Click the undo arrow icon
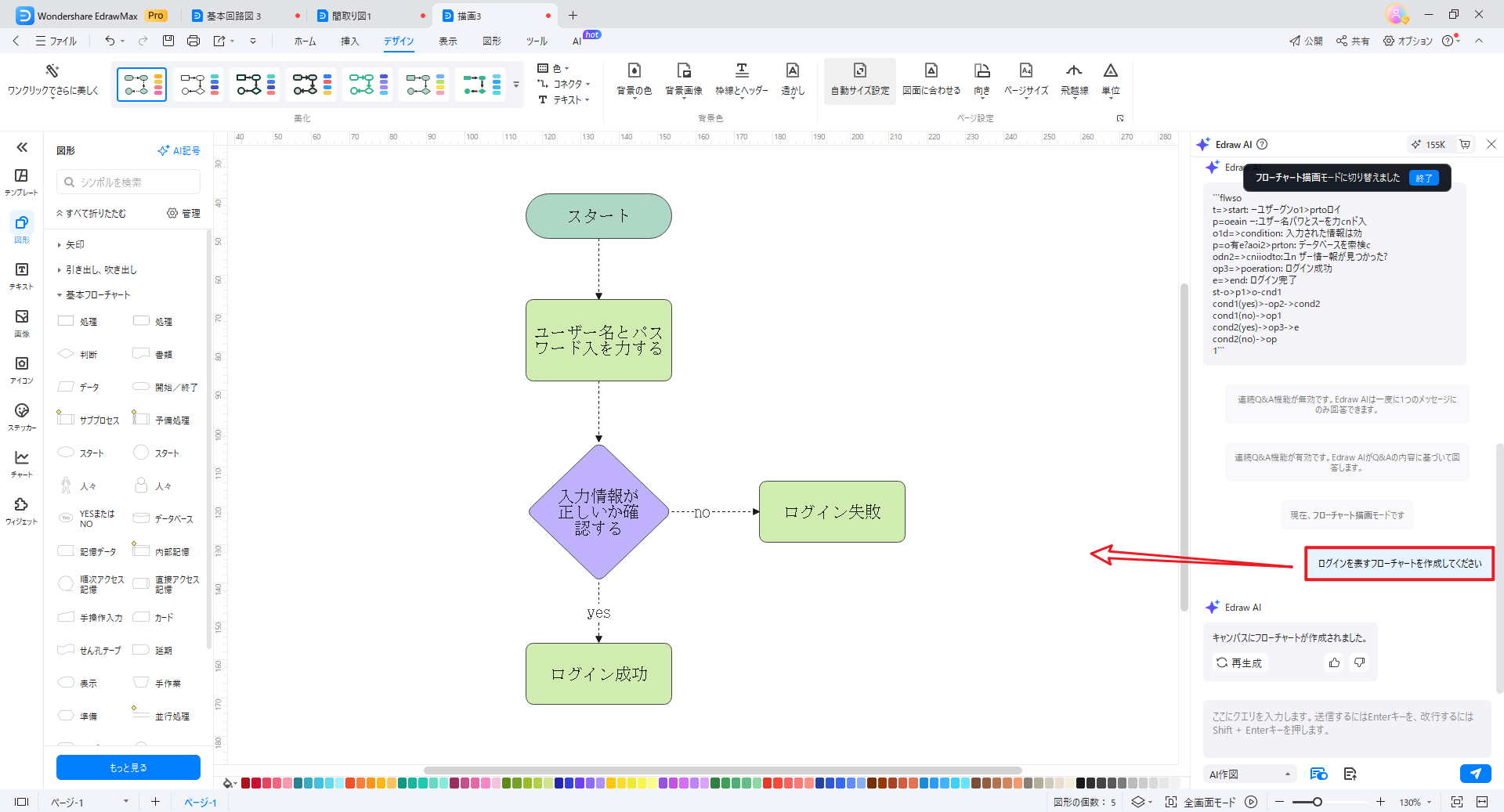This screenshot has height=812, width=1504. click(110, 41)
